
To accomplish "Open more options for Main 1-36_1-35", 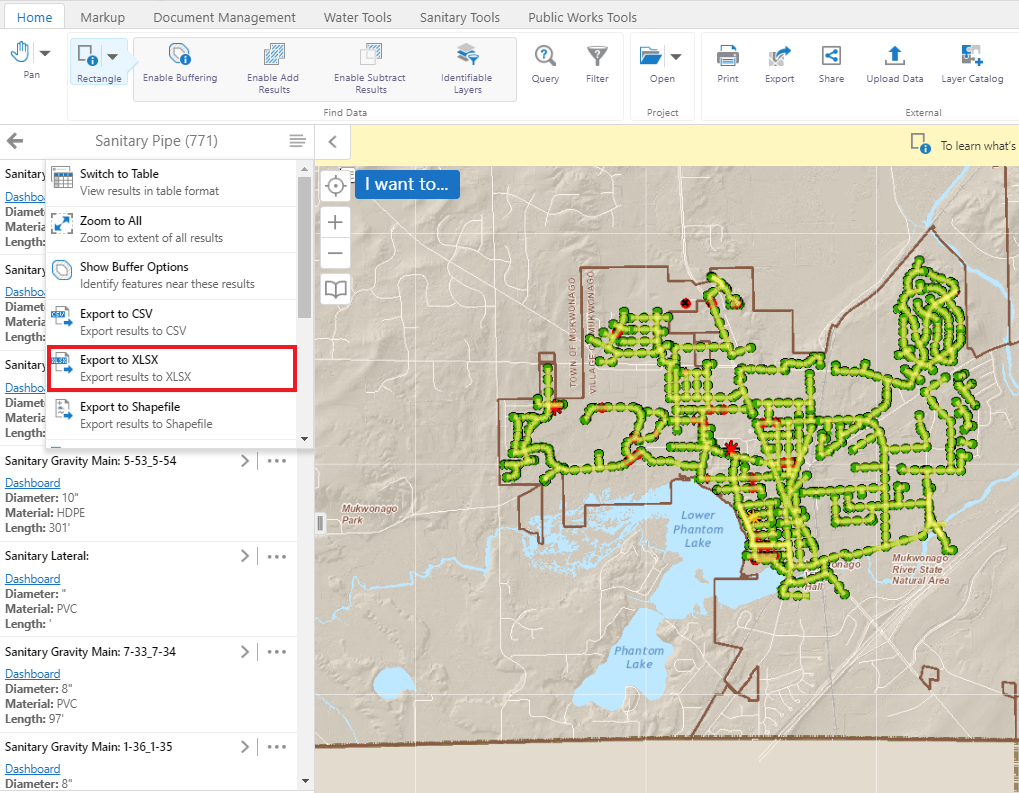I will click(x=277, y=747).
